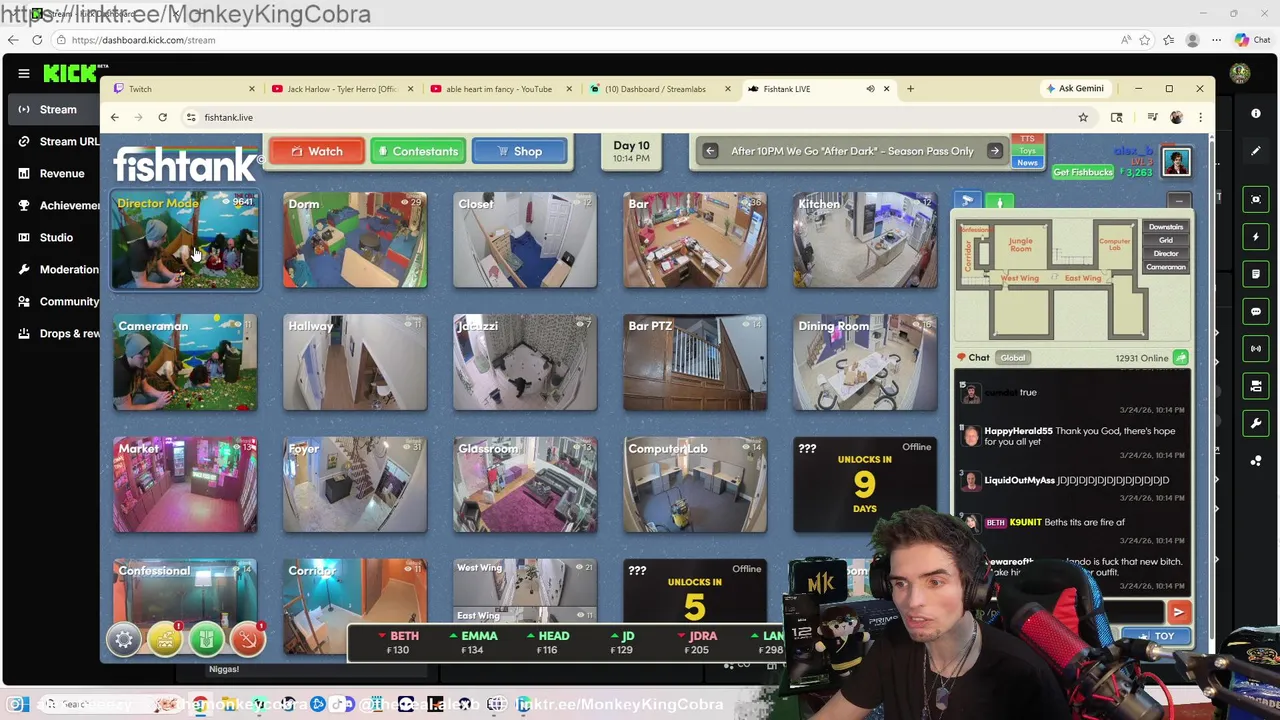Open Revenue in Kick sidebar
This screenshot has width=1280, height=720.
click(52, 173)
